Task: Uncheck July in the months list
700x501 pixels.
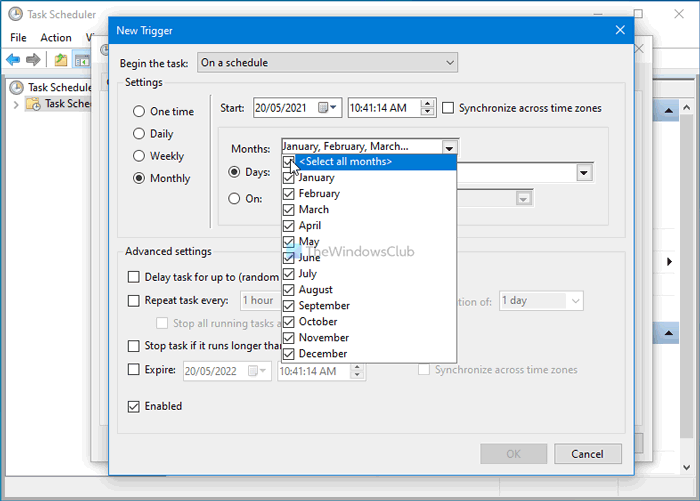Action: tap(289, 274)
